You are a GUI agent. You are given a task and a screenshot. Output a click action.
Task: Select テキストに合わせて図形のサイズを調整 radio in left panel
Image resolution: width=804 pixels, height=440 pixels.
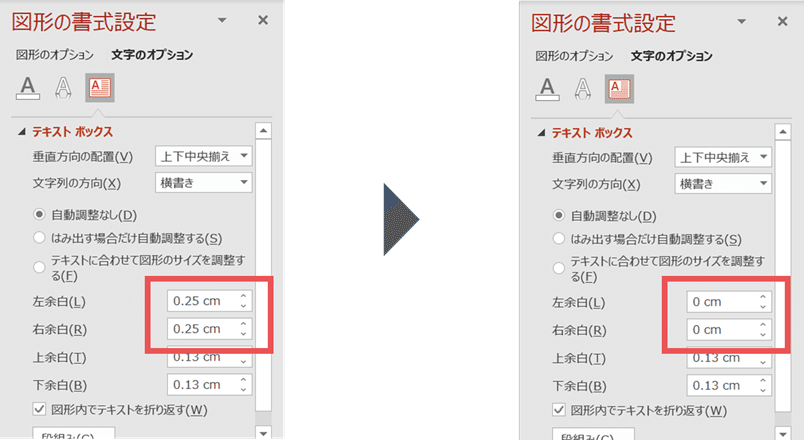[x=39, y=267]
